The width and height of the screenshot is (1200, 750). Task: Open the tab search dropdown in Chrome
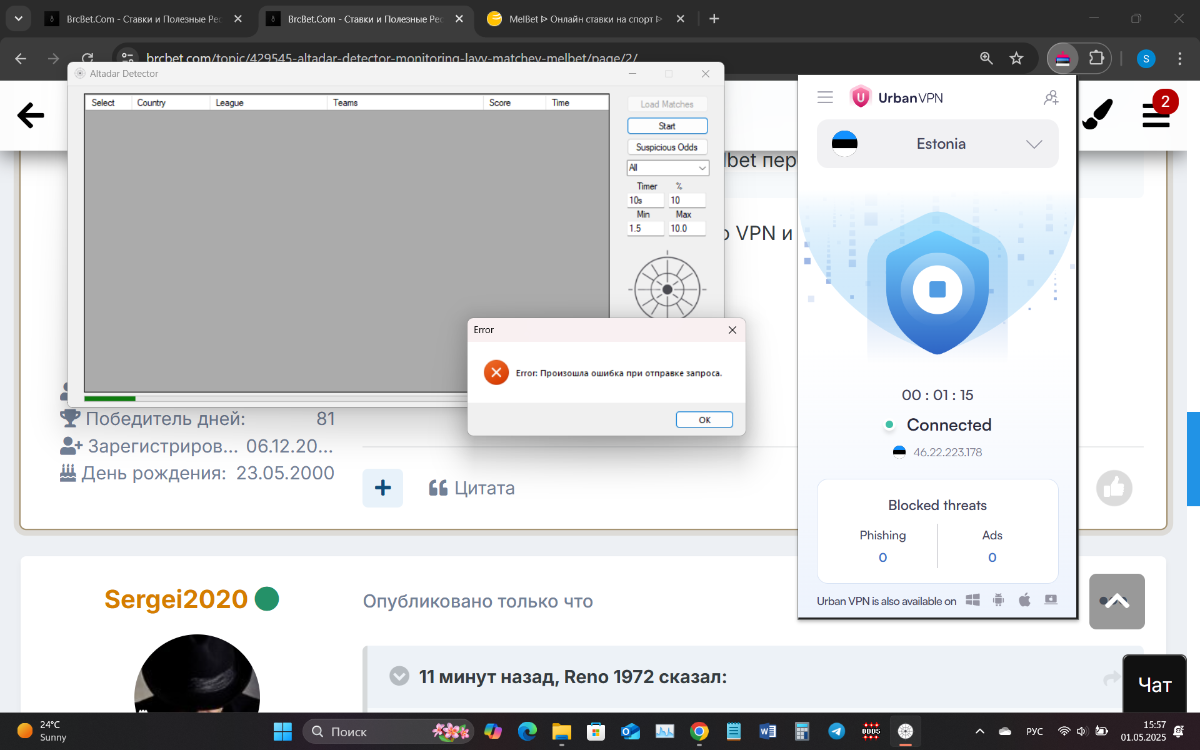tap(19, 19)
